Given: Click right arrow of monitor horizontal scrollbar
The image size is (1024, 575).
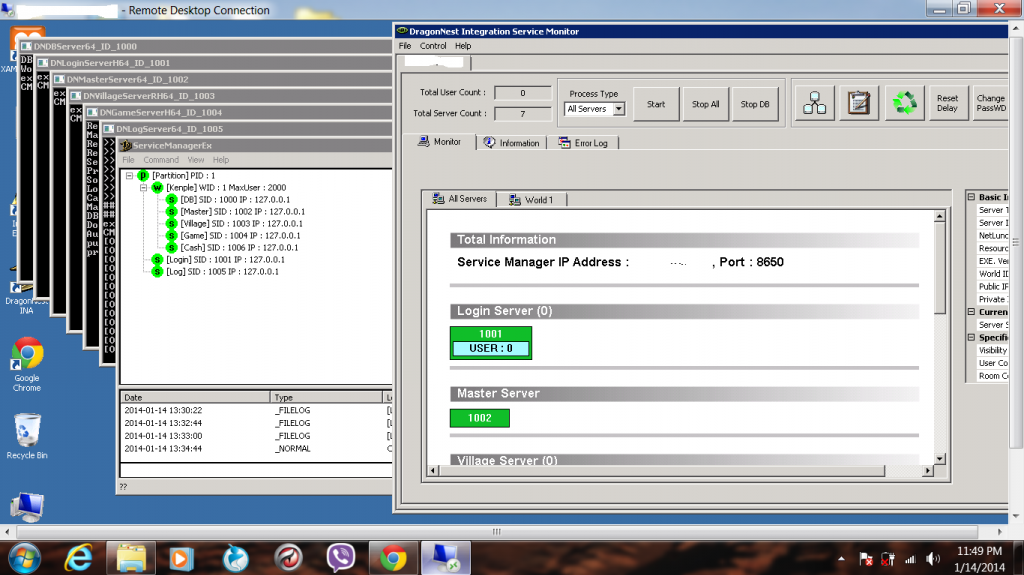Looking at the screenshot, I should tap(927, 470).
